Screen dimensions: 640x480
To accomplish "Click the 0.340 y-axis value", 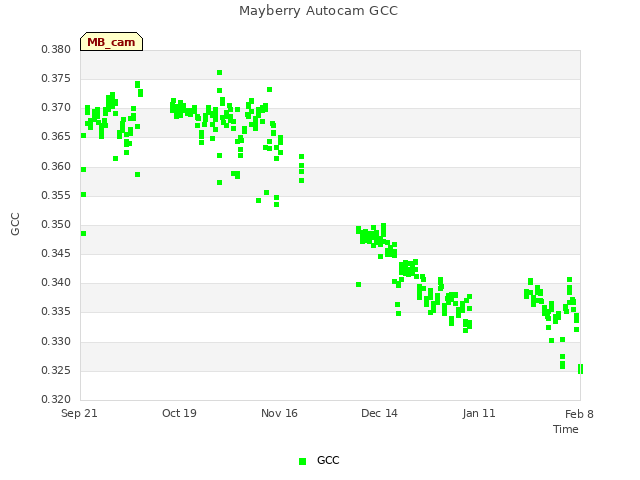I will click(x=56, y=282).
